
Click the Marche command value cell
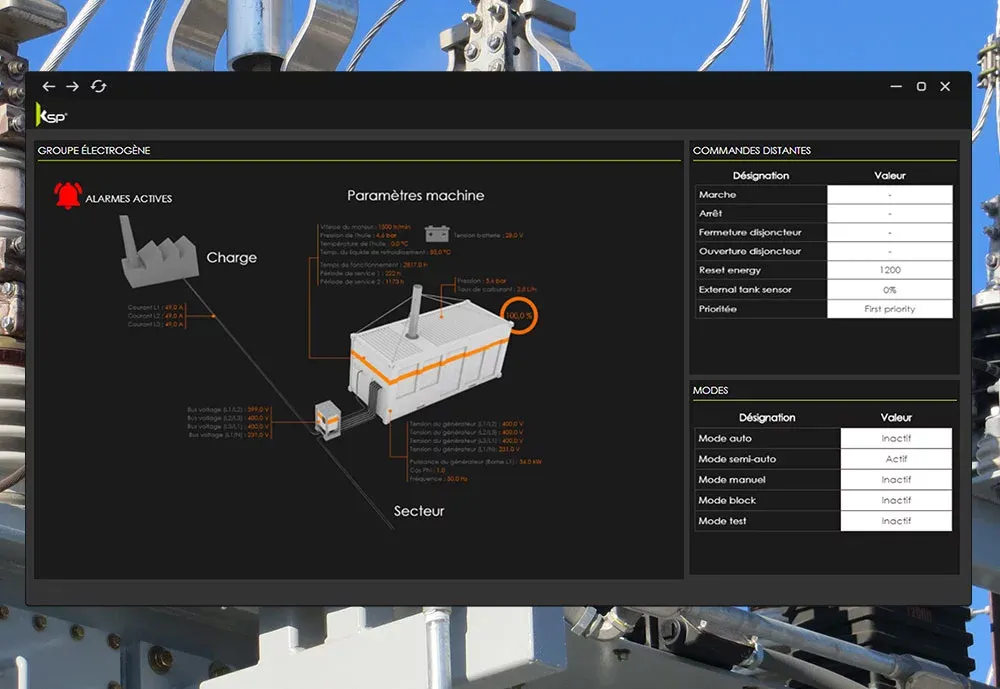889,195
